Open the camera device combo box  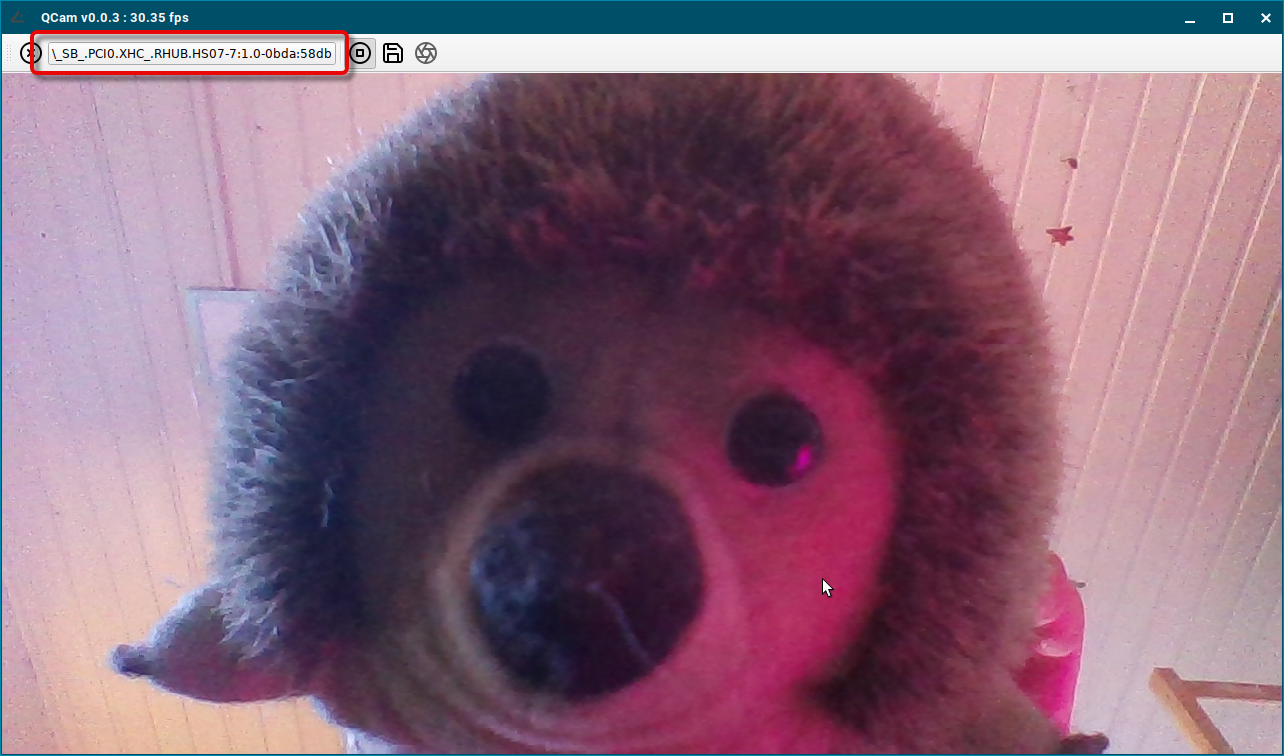pyautogui.click(x=192, y=53)
